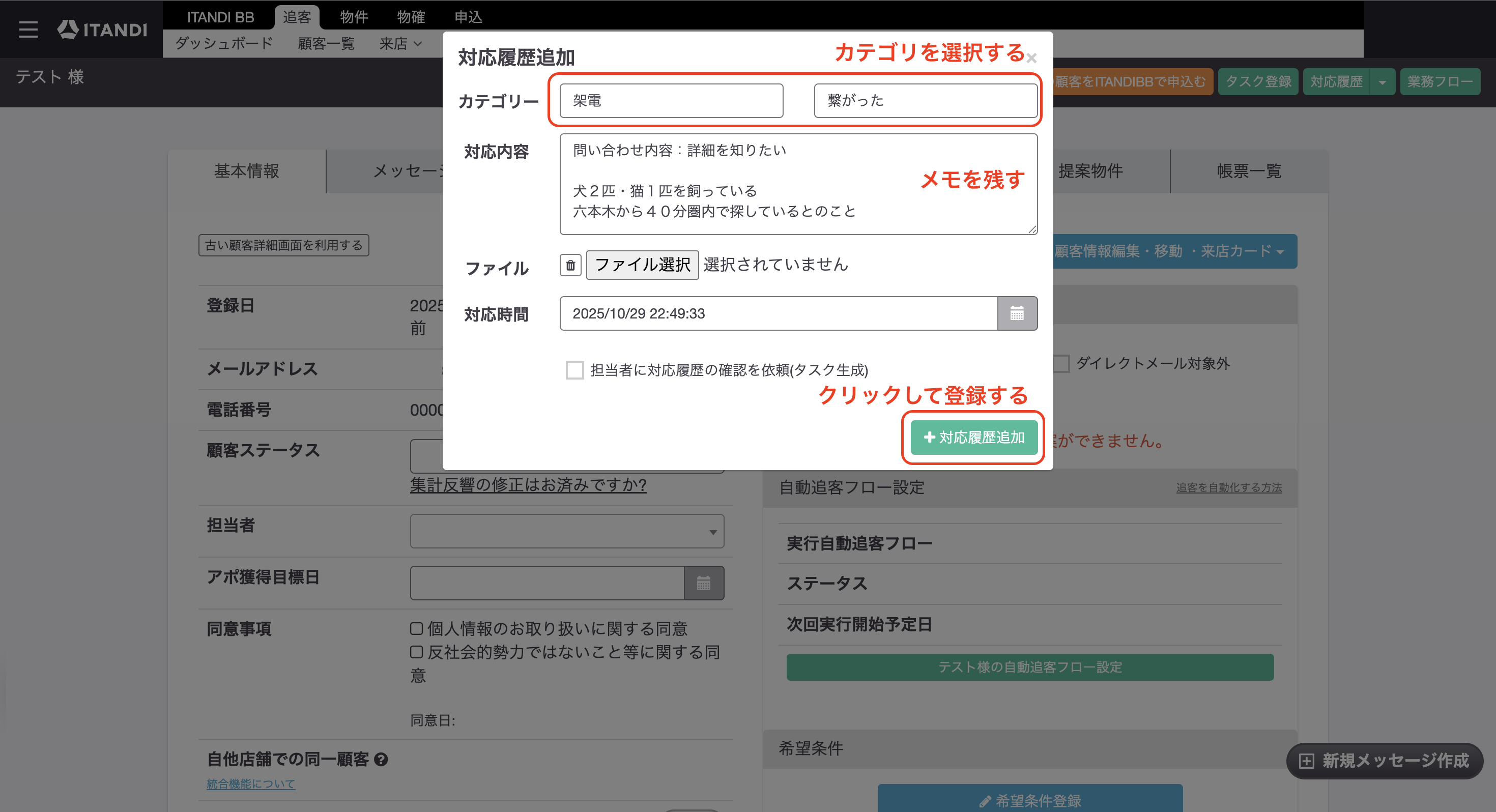Switch to ITANDI BB tab
The image size is (1496, 812).
220,17
